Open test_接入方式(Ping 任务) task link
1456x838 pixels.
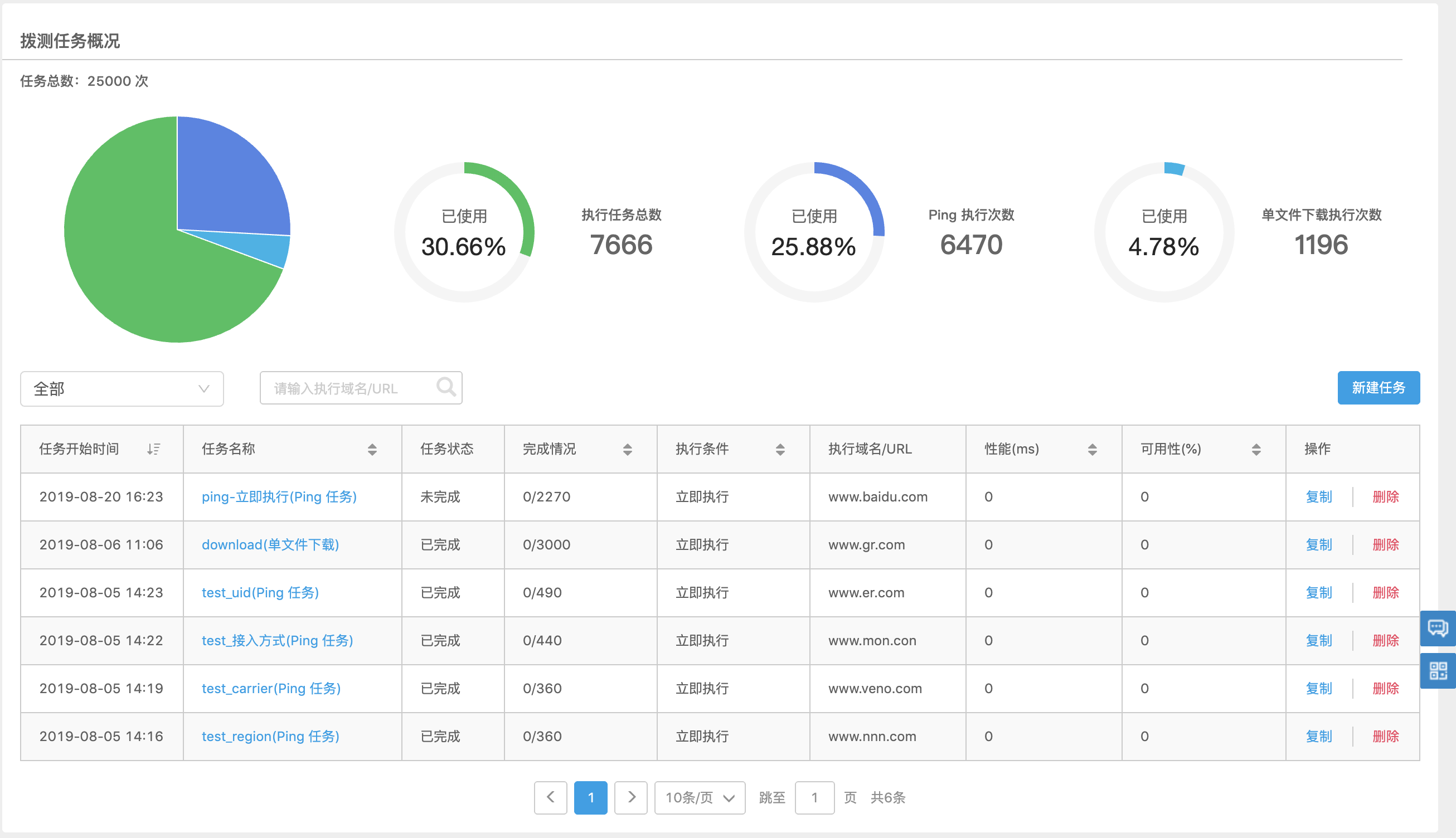(x=278, y=640)
